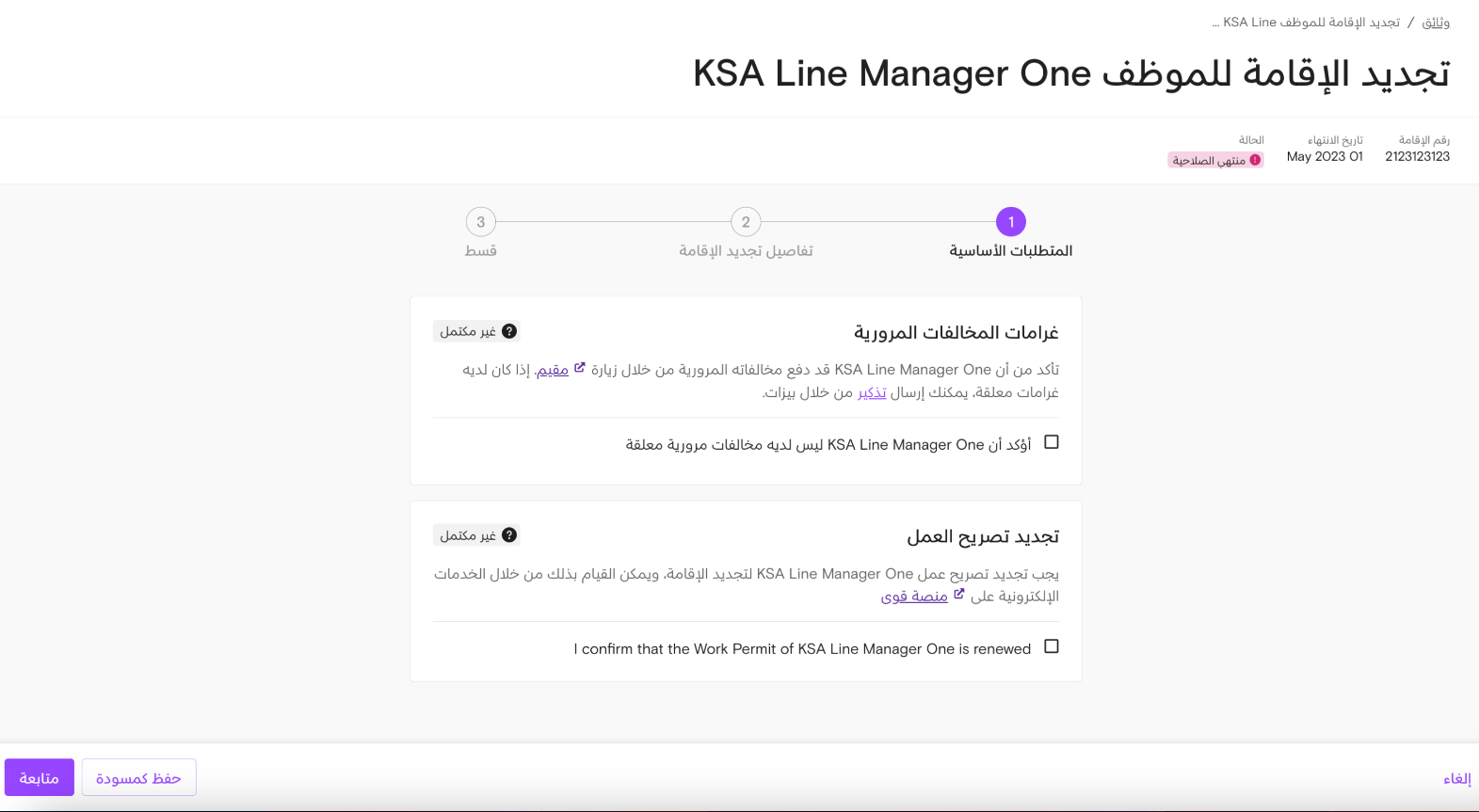Click external link icon next to مقيم
The image size is (1479, 812).
pyautogui.click(x=580, y=368)
